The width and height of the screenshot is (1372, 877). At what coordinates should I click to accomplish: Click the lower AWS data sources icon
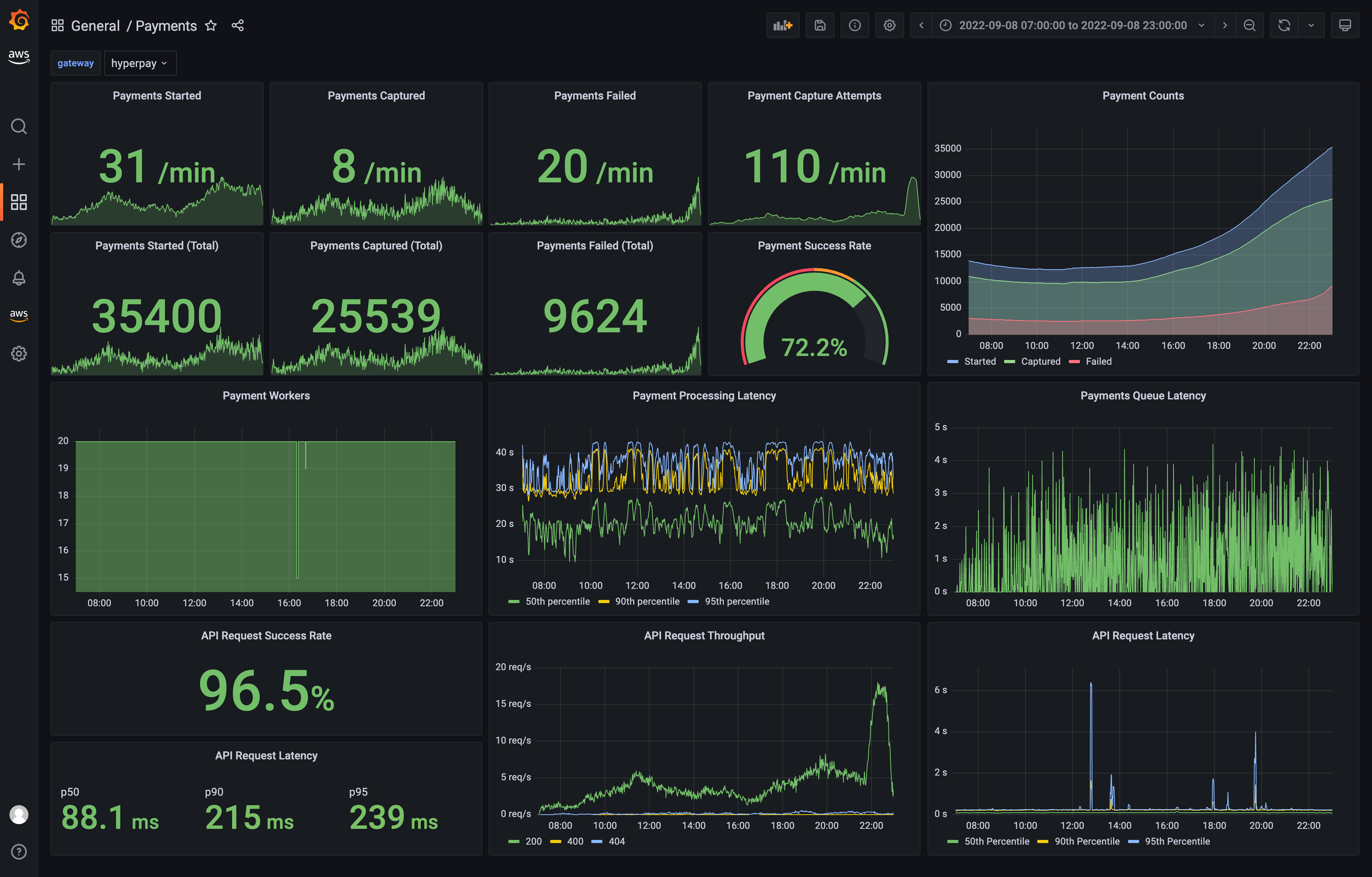(x=19, y=315)
